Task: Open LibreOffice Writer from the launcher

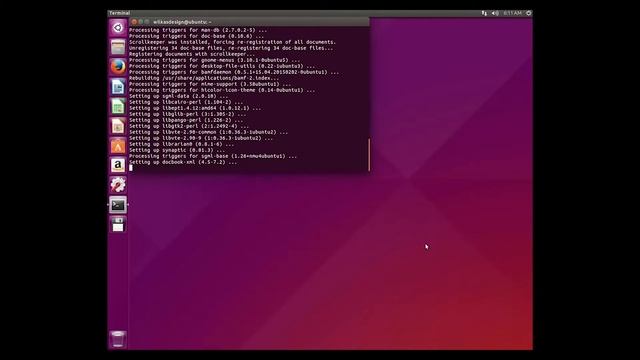Action: [x=118, y=87]
